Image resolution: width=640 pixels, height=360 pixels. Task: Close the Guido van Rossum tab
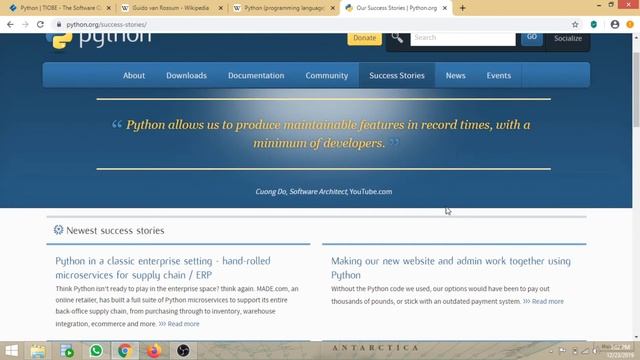point(221,8)
